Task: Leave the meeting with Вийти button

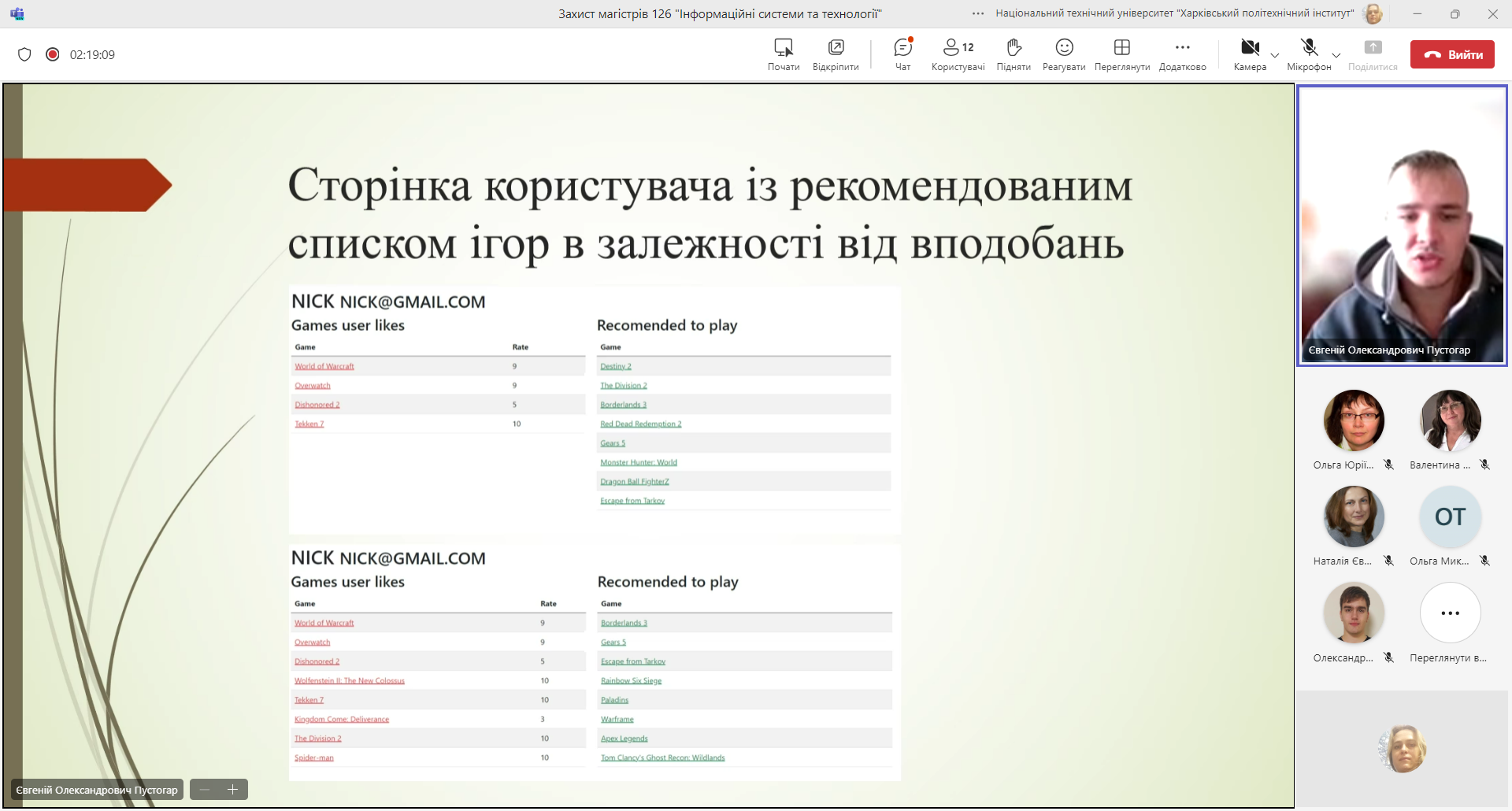Action: click(x=1451, y=54)
